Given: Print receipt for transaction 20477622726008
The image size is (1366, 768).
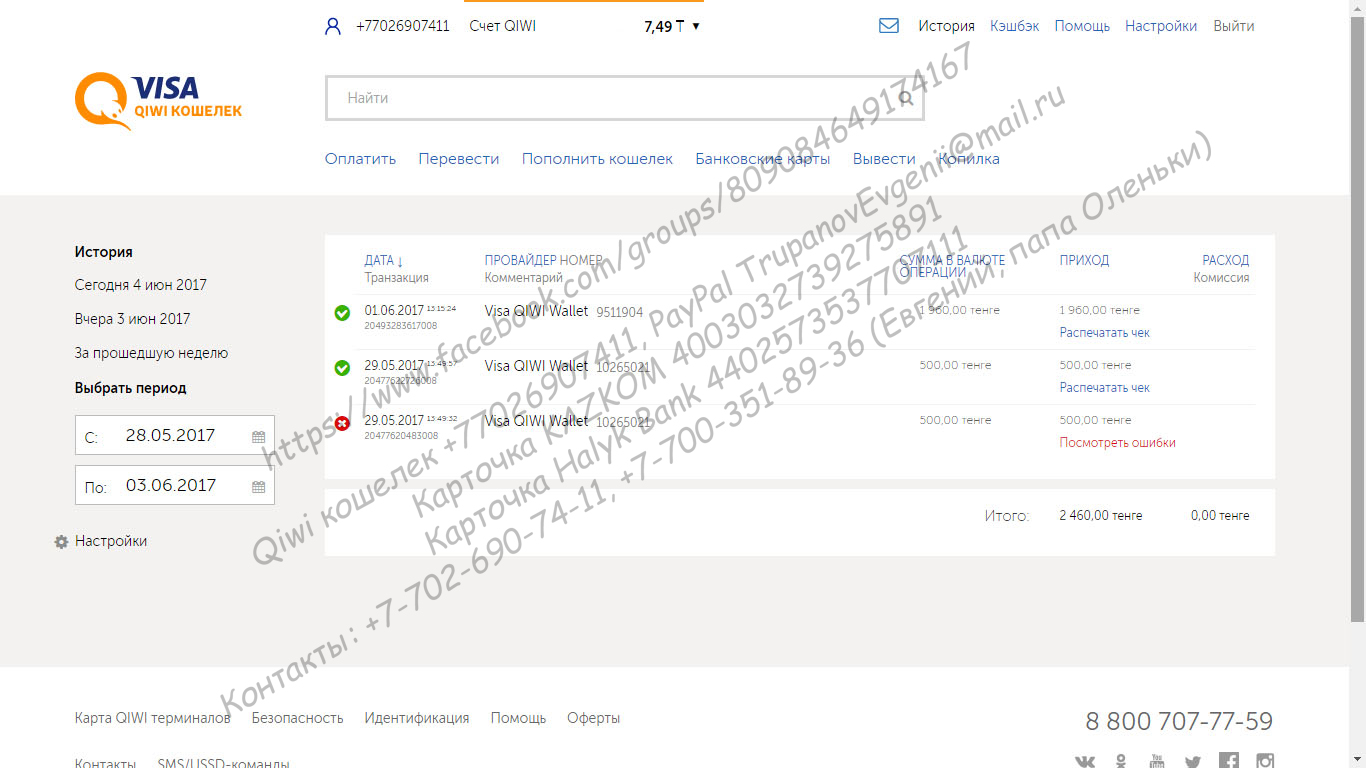Looking at the screenshot, I should (1105, 387).
